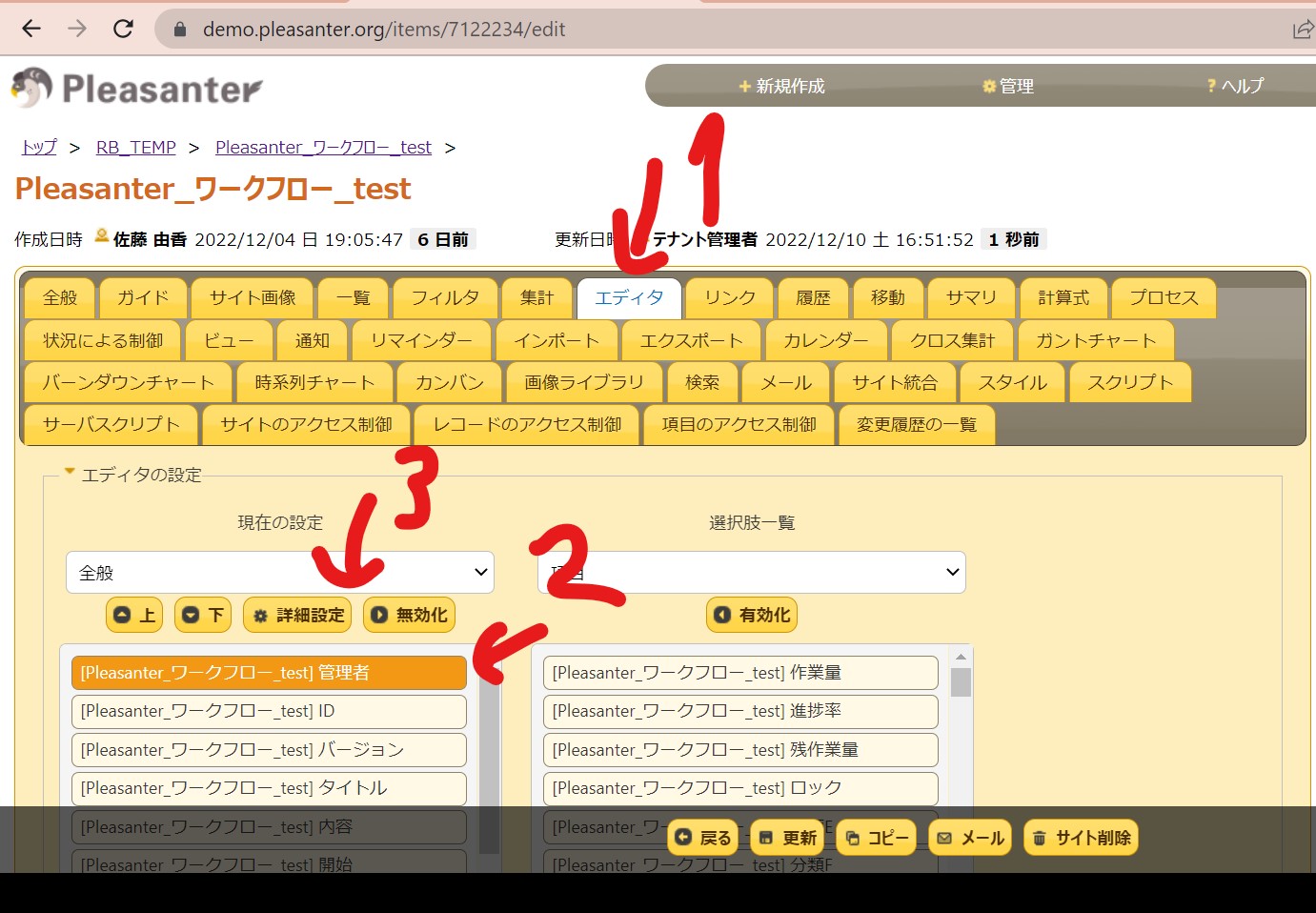Viewport: 1316px width, 913px height.
Task: Open the 選択肢一覧 dropdown
Action: [x=752, y=573]
